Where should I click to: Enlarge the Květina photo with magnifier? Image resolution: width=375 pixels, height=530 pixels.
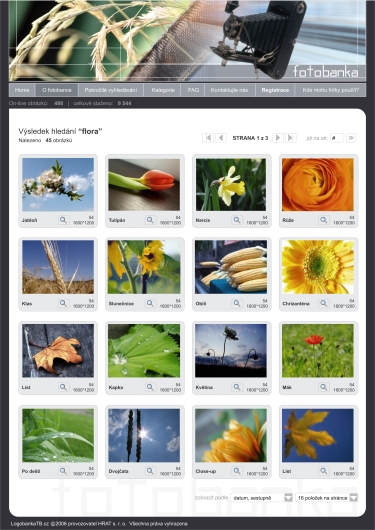point(237,387)
